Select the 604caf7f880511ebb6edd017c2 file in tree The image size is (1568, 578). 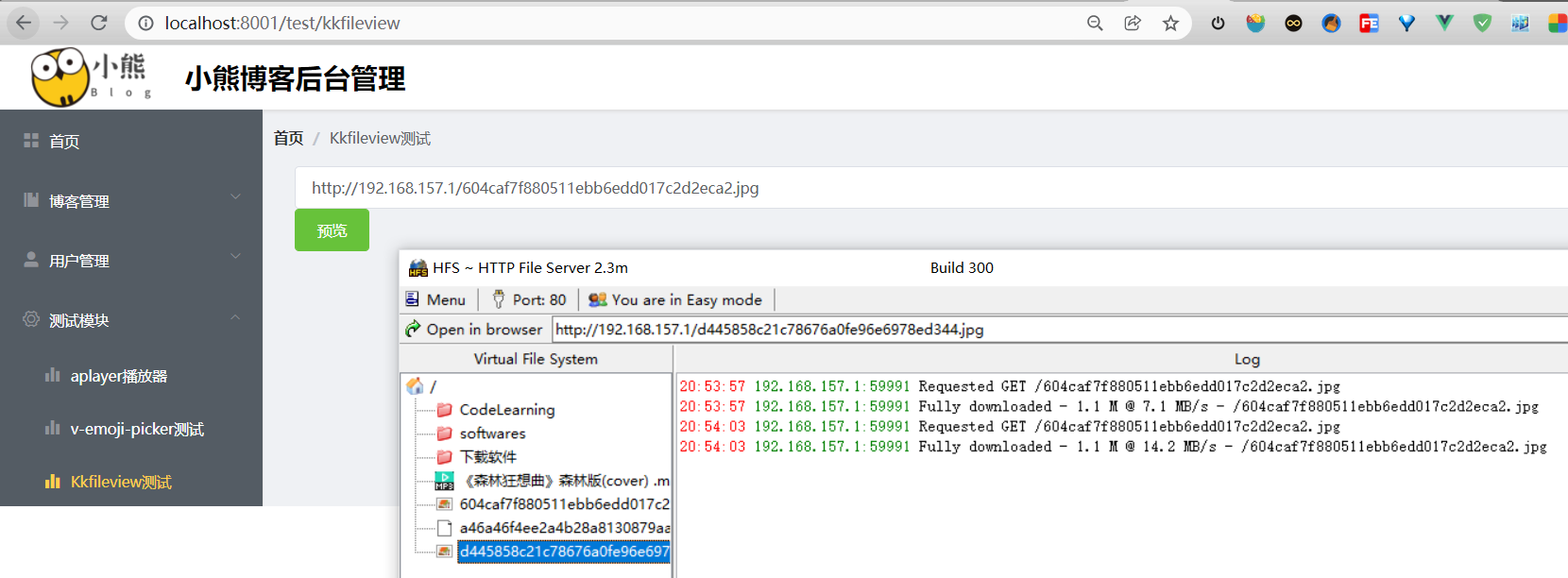(x=564, y=504)
